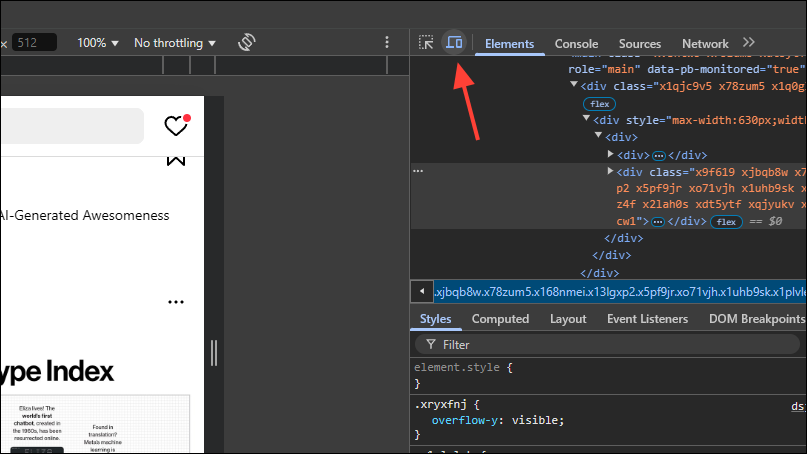The height and width of the screenshot is (454, 807).
Task: Click the rotate screen orientation icon
Action: tap(247, 43)
